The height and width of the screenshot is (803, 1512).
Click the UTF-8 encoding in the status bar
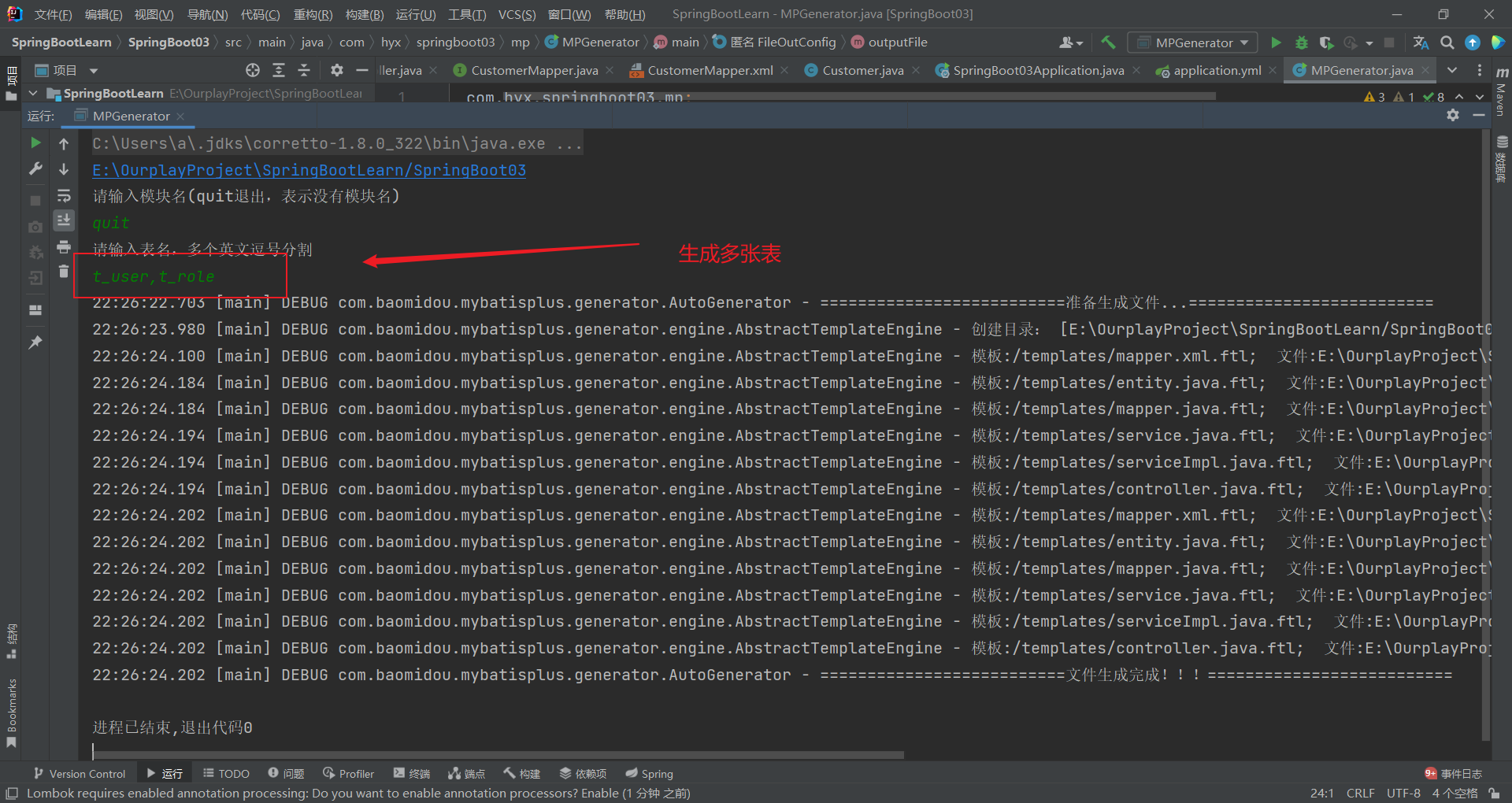tap(1403, 793)
